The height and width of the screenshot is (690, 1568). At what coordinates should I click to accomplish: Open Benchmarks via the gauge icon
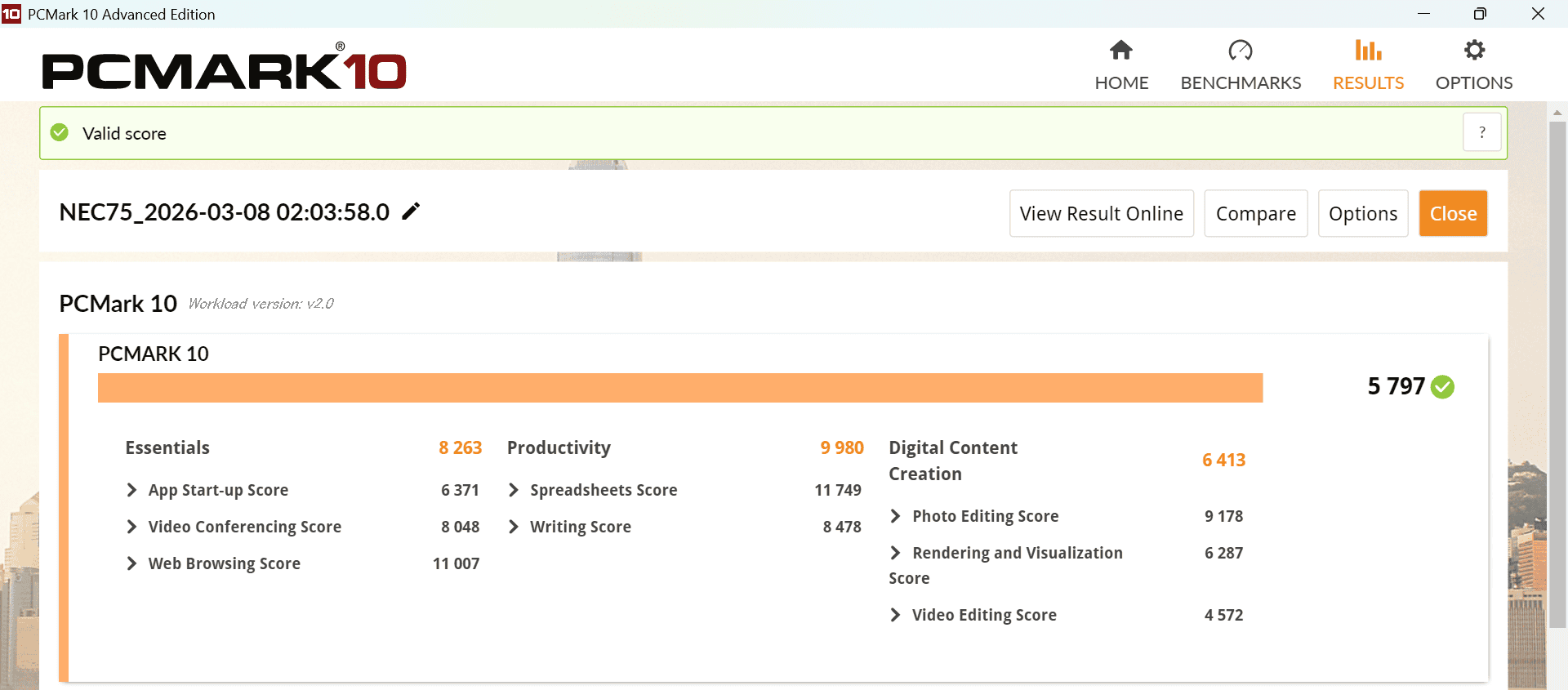pyautogui.click(x=1240, y=51)
